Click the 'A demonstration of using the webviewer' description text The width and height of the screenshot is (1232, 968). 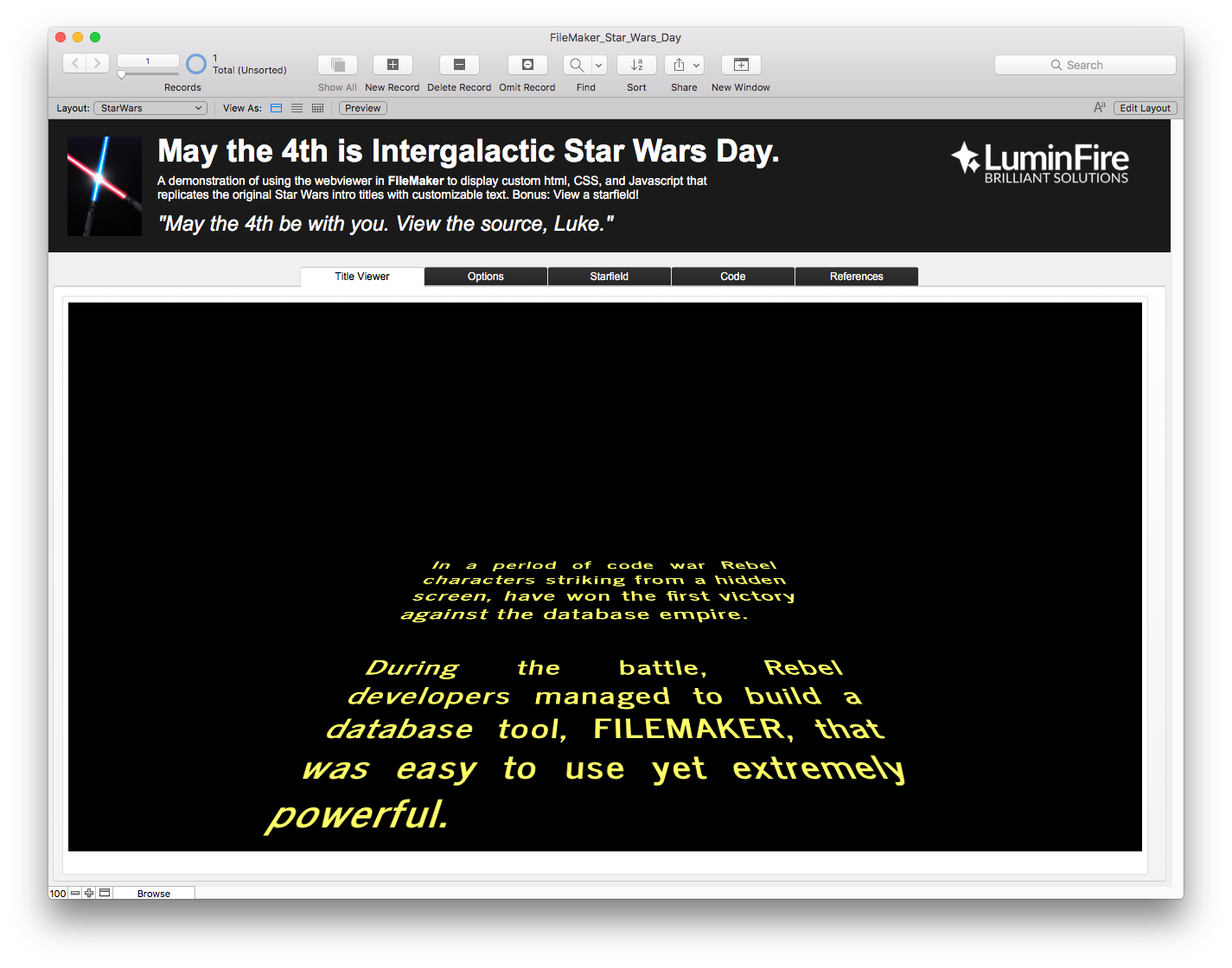[432, 188]
